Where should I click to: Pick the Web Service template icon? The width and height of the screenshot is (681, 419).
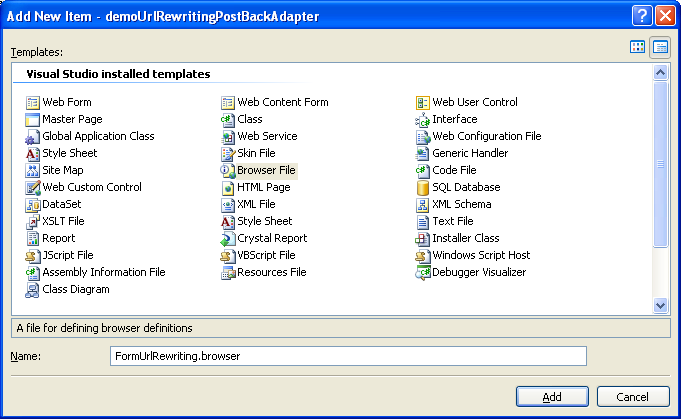coord(228,136)
